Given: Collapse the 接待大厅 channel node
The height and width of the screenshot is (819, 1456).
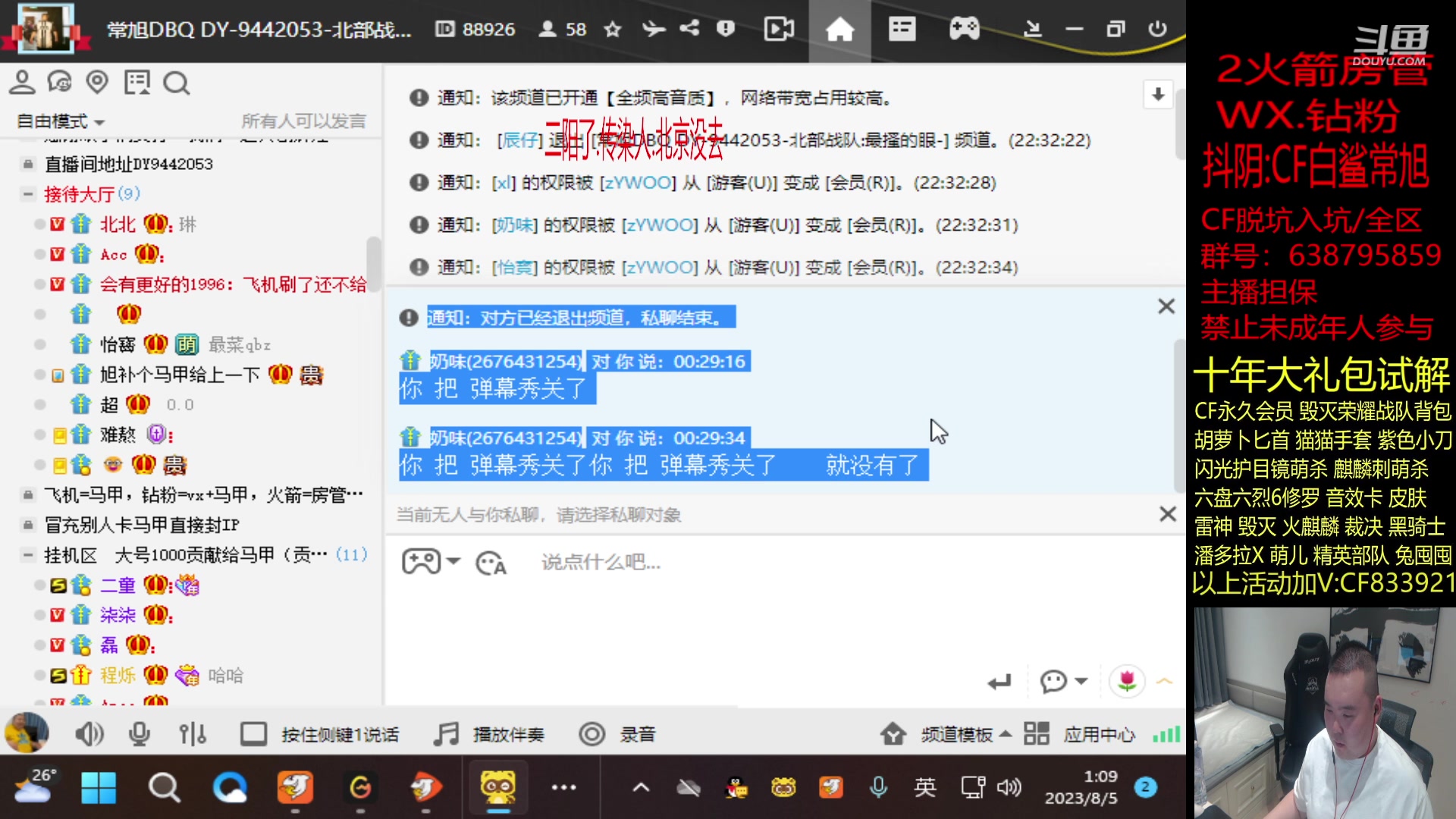Looking at the screenshot, I should tap(27, 194).
